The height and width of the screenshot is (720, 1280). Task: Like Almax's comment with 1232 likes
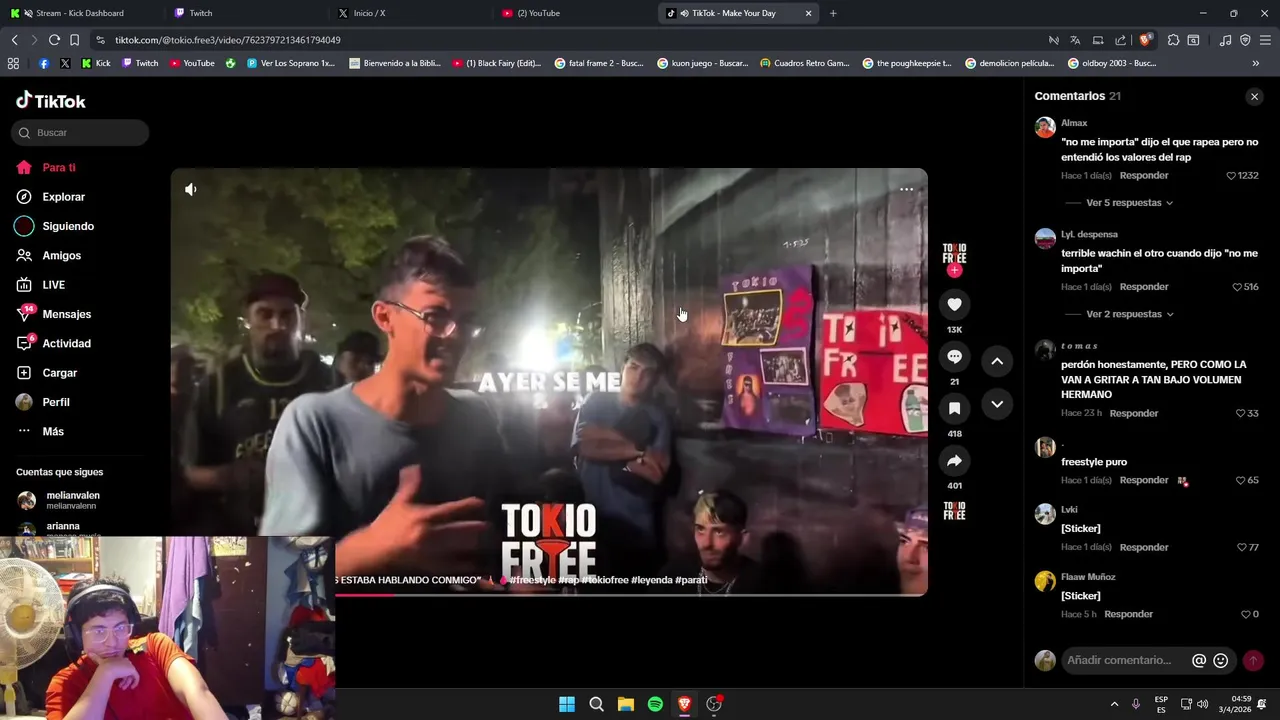coord(1231,176)
